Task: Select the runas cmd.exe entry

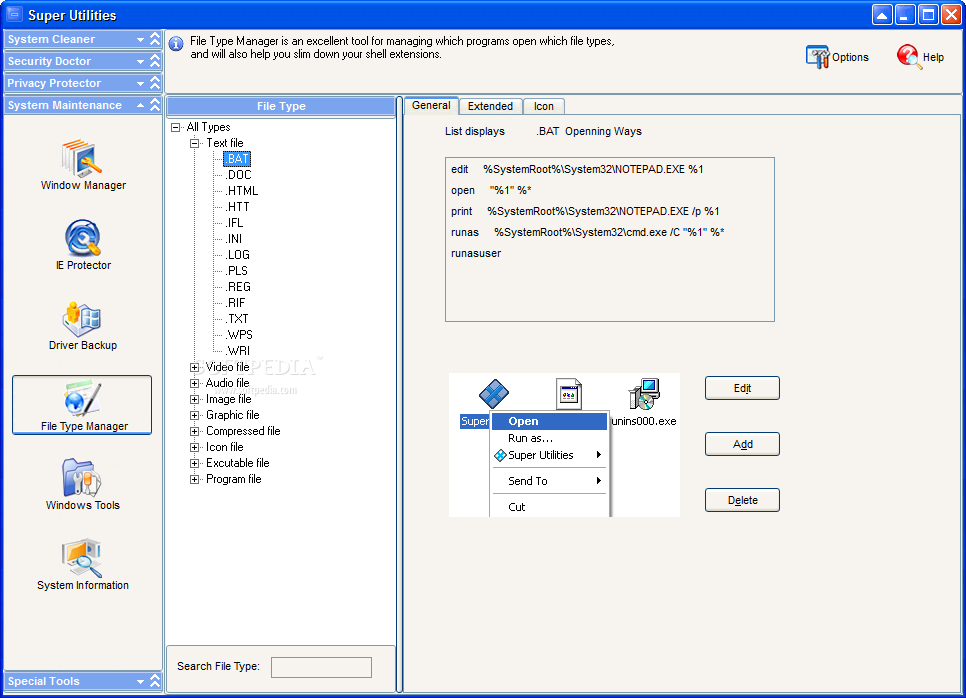Action: 587,232
